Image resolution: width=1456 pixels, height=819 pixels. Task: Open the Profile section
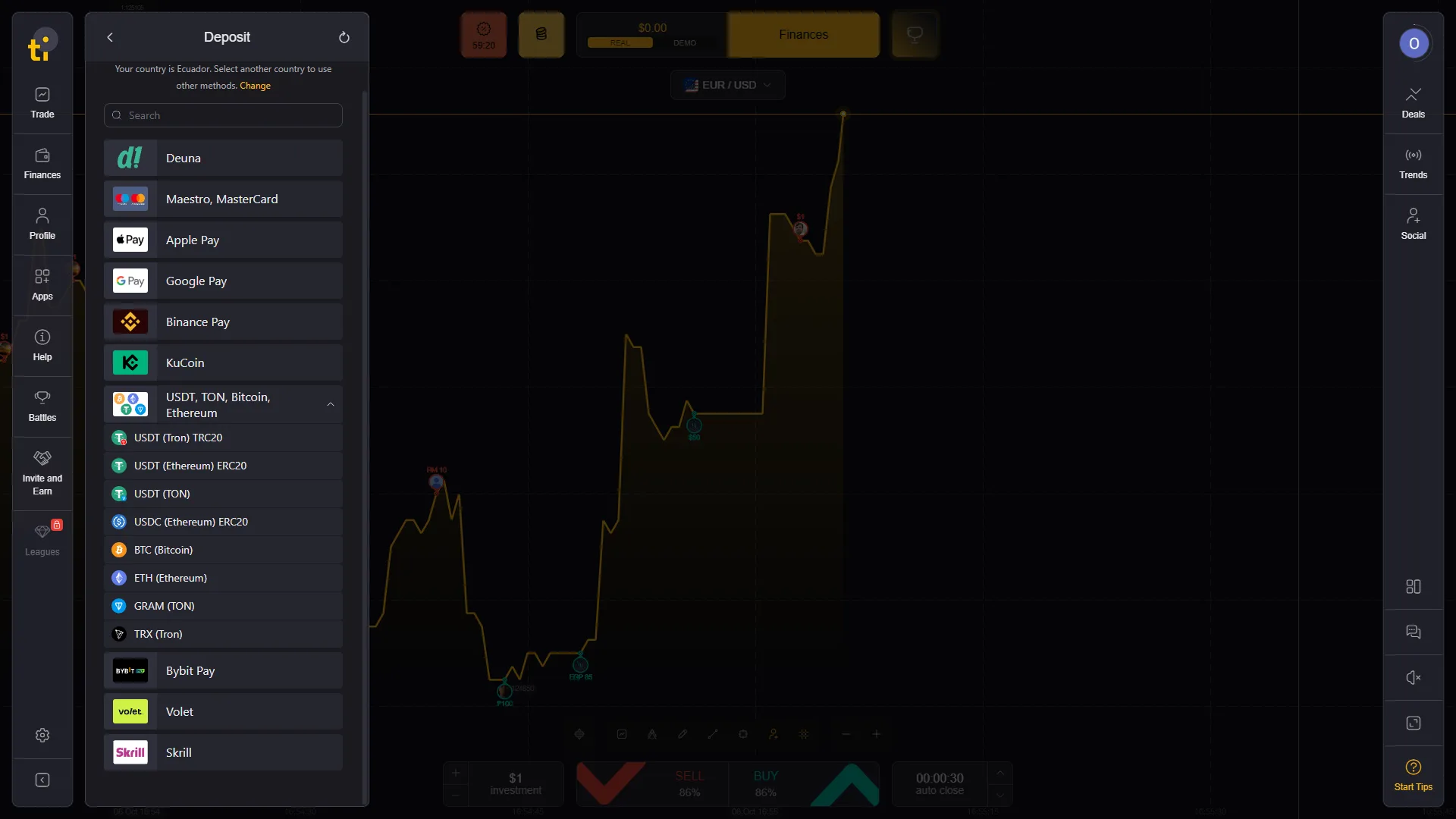pos(42,224)
